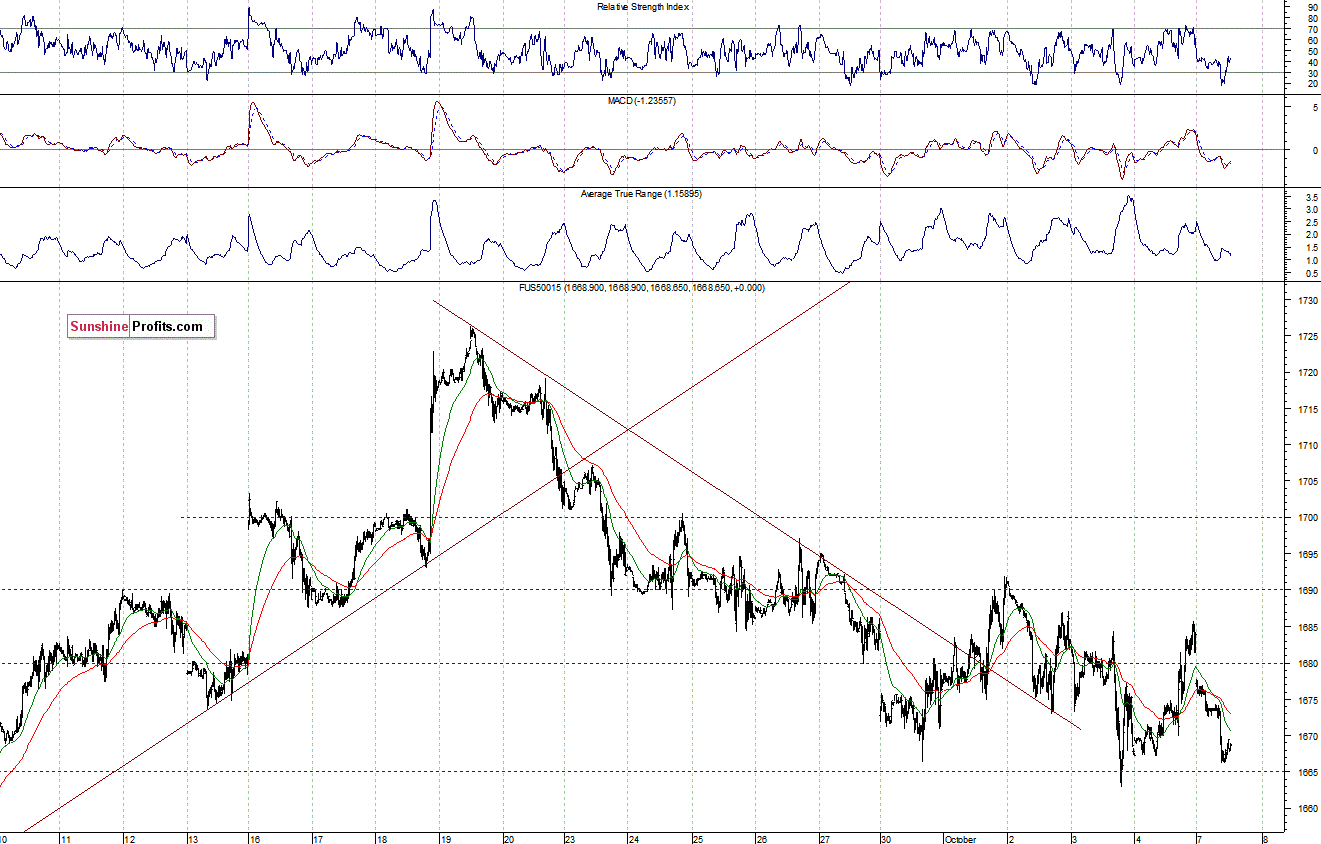Click the 7 date axis label
The height and width of the screenshot is (844, 1321).
tap(1201, 838)
